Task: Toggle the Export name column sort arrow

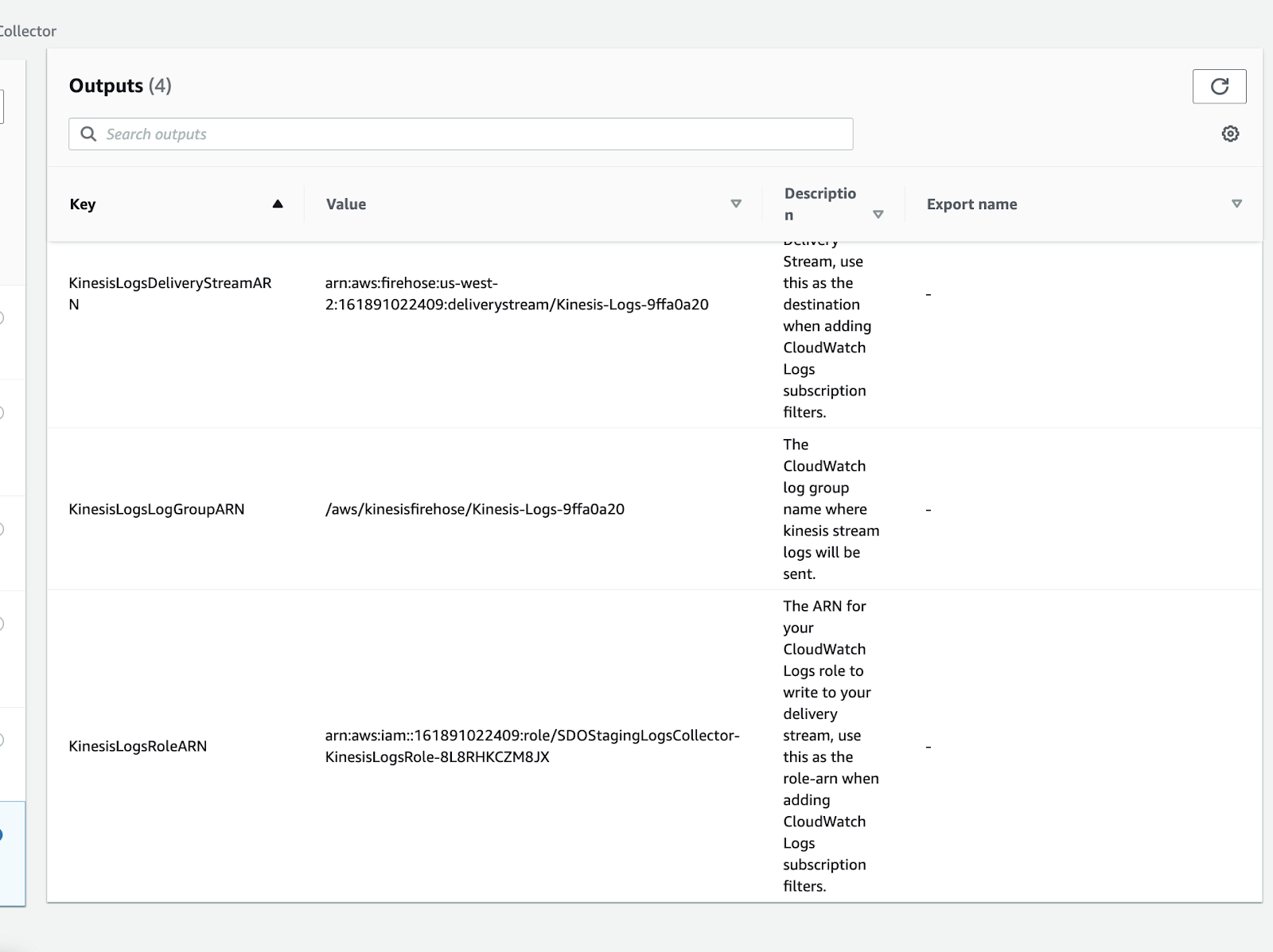Action: click(x=1236, y=204)
